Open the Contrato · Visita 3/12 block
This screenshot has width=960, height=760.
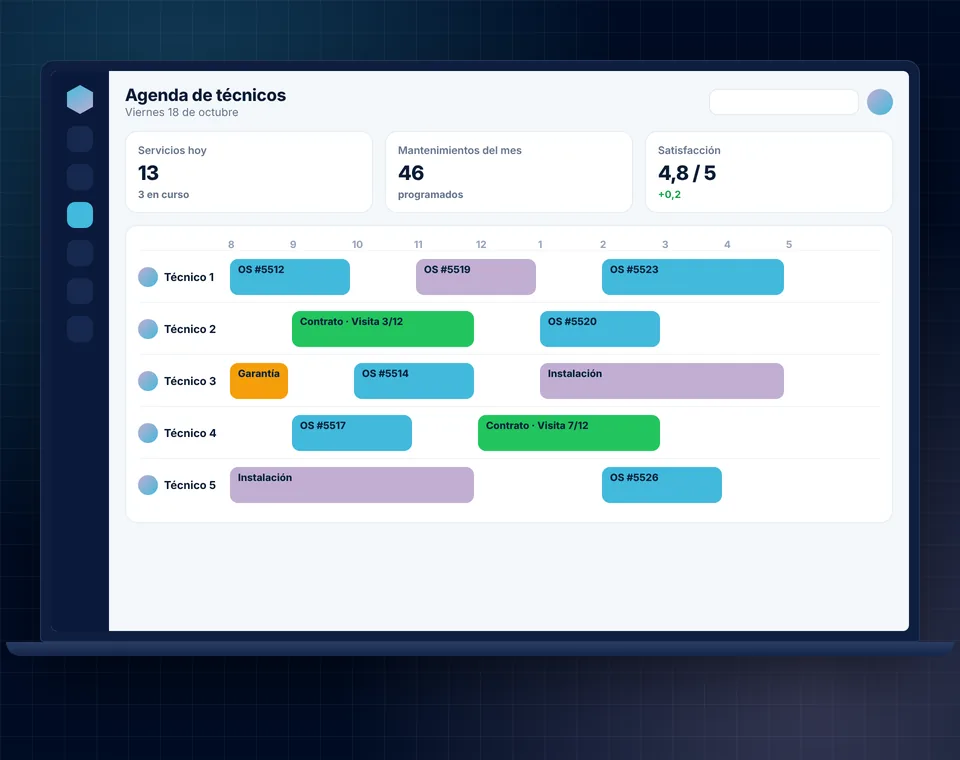point(383,329)
